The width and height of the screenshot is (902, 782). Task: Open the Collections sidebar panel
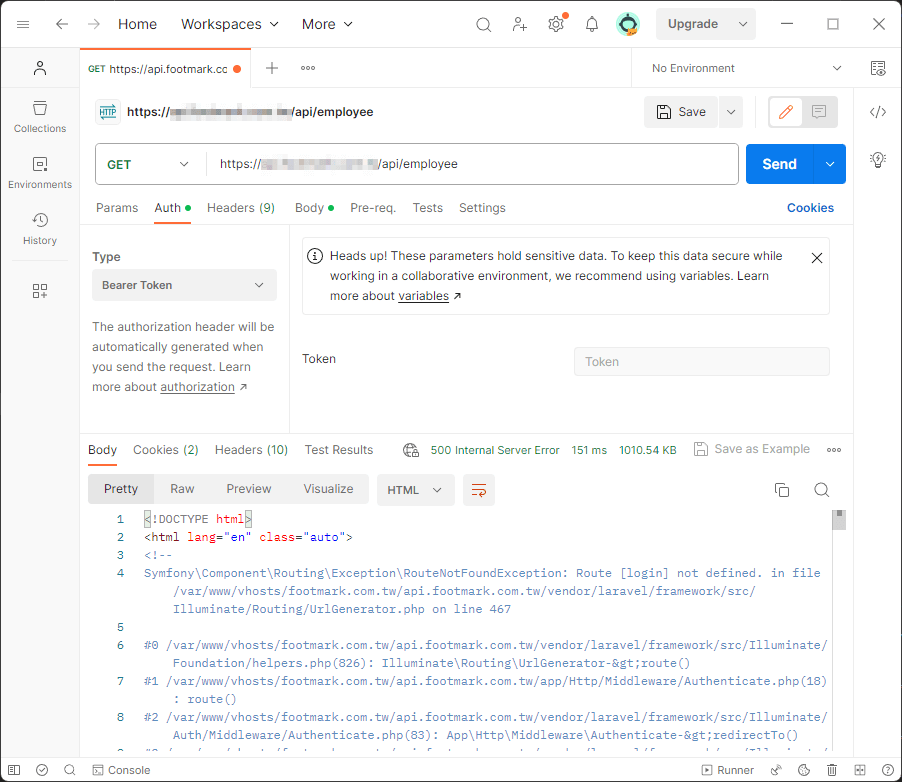[40, 116]
